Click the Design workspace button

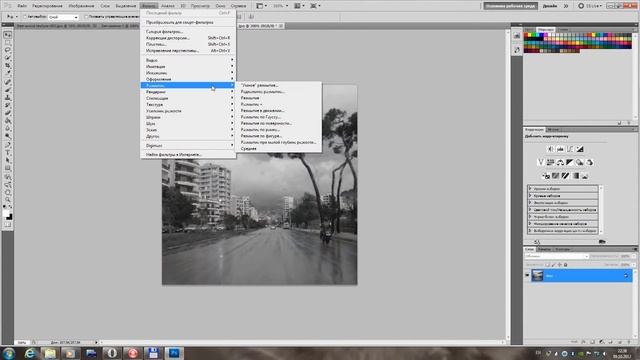550,6
